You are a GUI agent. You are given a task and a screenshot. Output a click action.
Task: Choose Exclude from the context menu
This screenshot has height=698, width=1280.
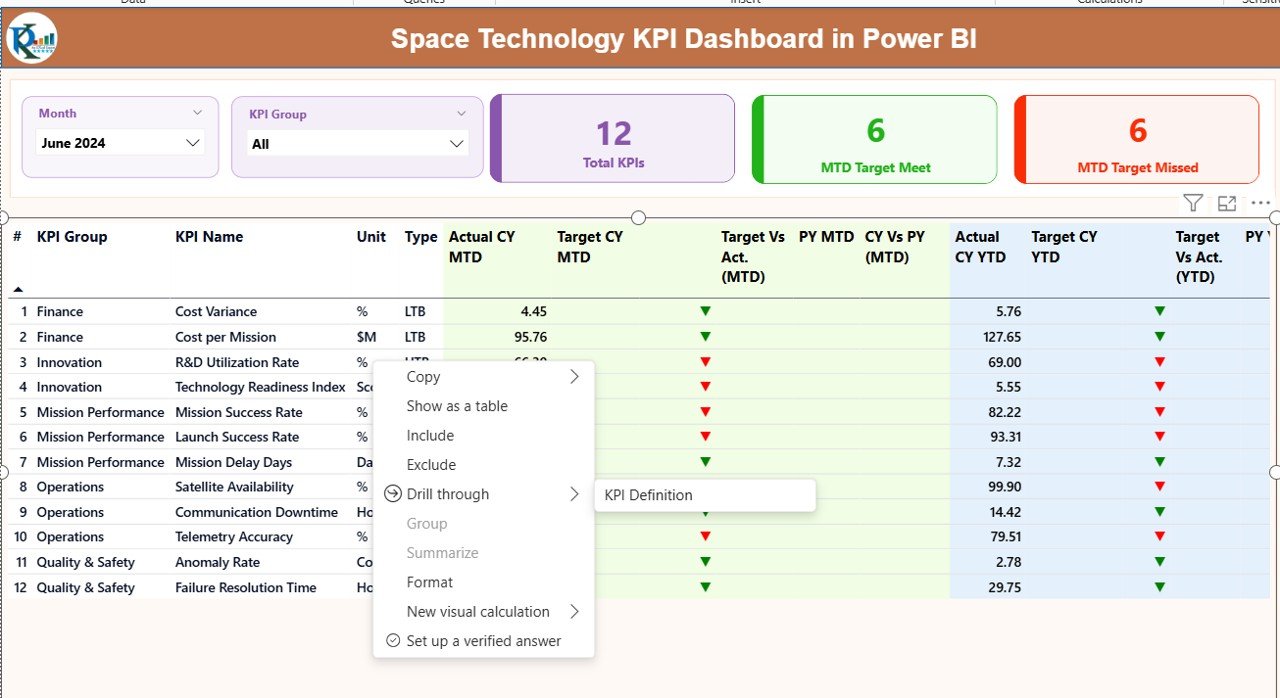click(431, 465)
